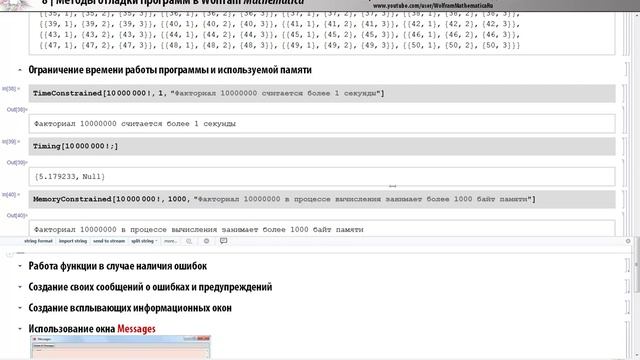Viewport: 640px width, 360px height.
Task: Click the 'import string' suggestion button
Action: tap(73, 241)
